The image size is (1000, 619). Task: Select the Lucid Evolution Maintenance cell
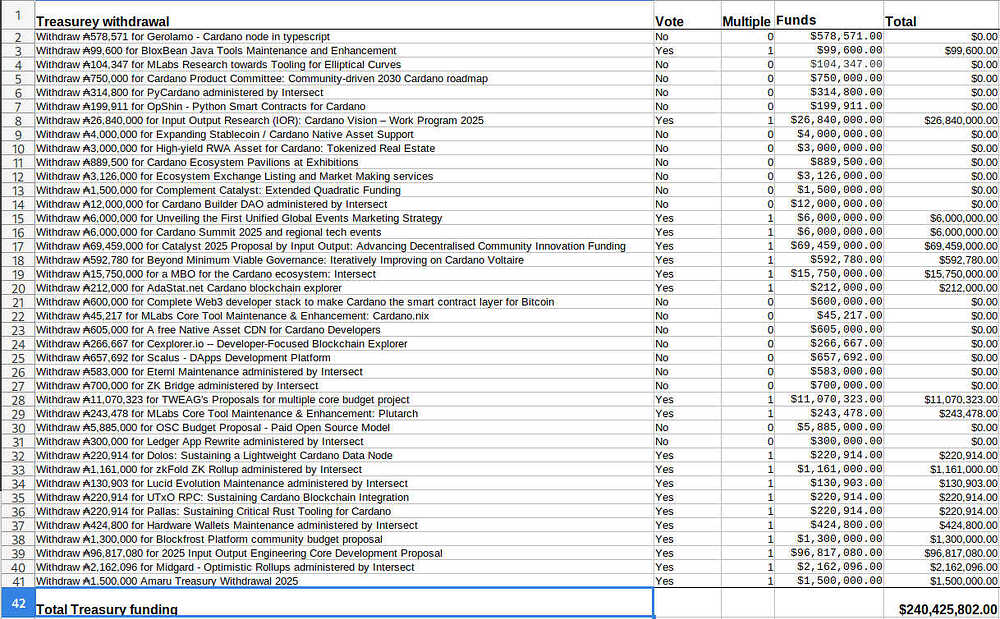(x=344, y=483)
